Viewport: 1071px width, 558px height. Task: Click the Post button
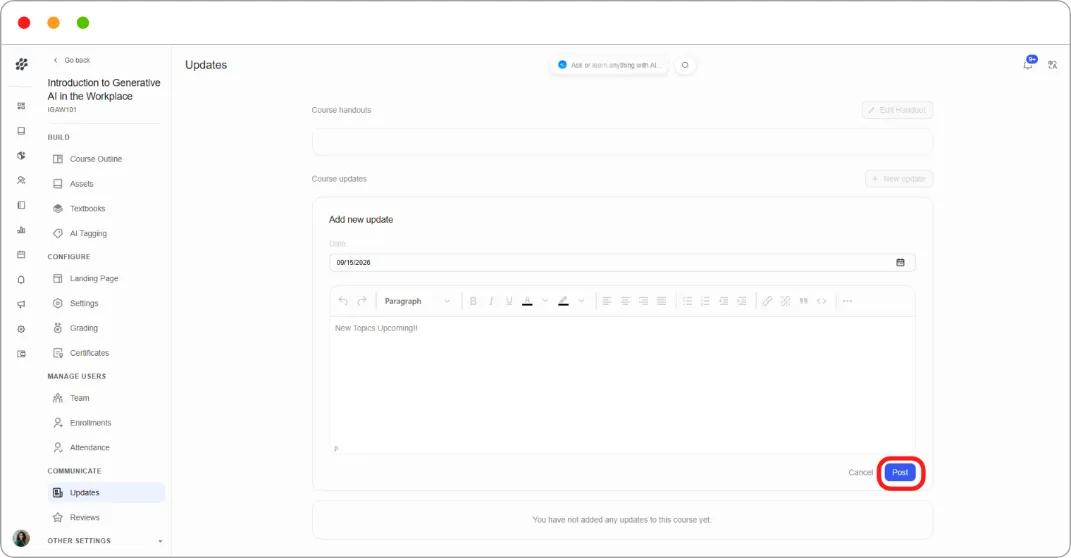900,473
